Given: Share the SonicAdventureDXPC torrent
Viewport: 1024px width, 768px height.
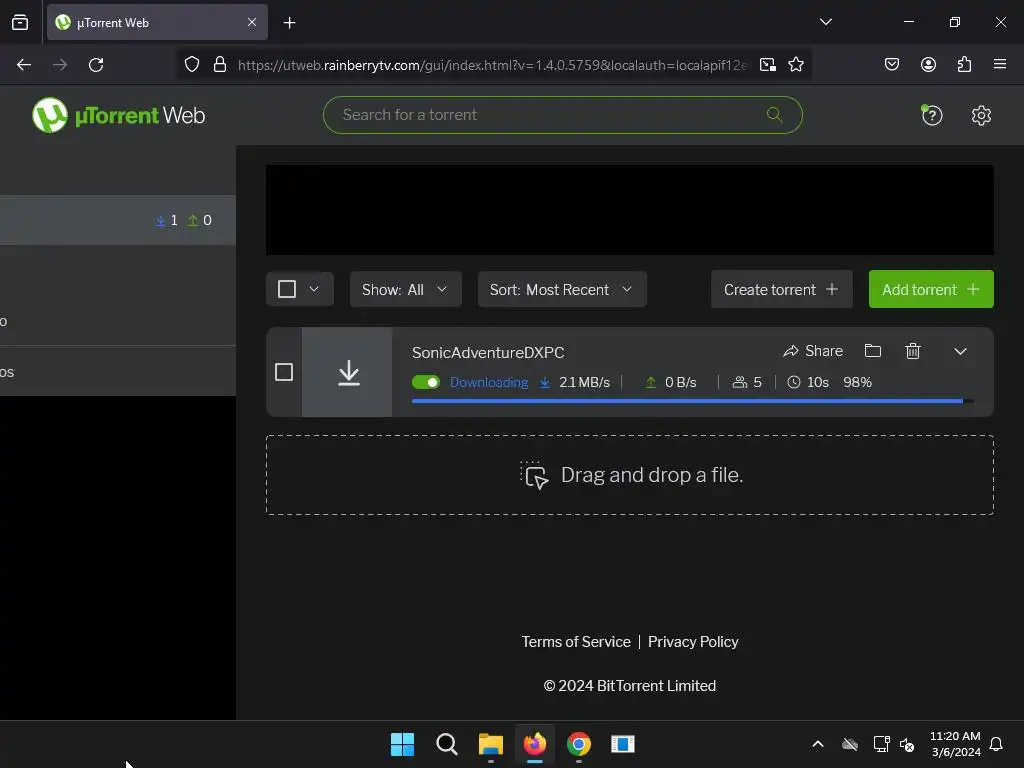Looking at the screenshot, I should tap(813, 351).
